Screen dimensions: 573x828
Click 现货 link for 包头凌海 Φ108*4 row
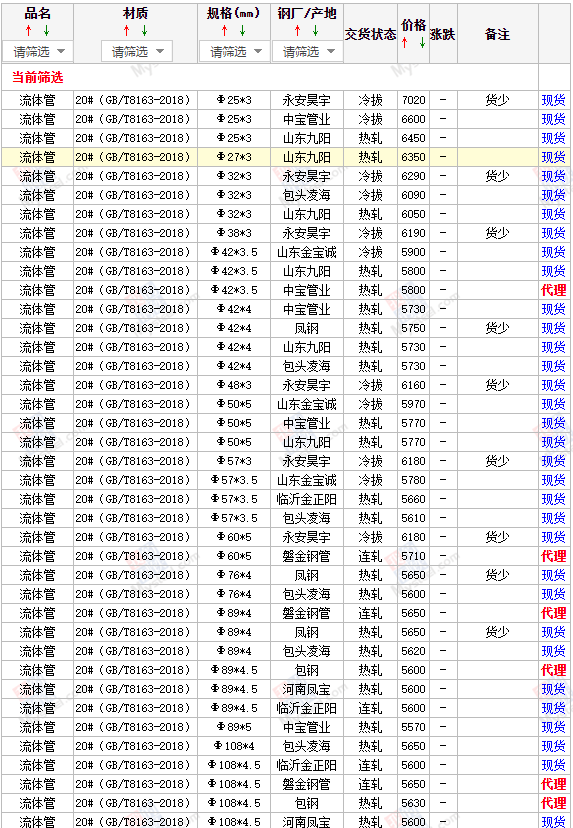553,747
